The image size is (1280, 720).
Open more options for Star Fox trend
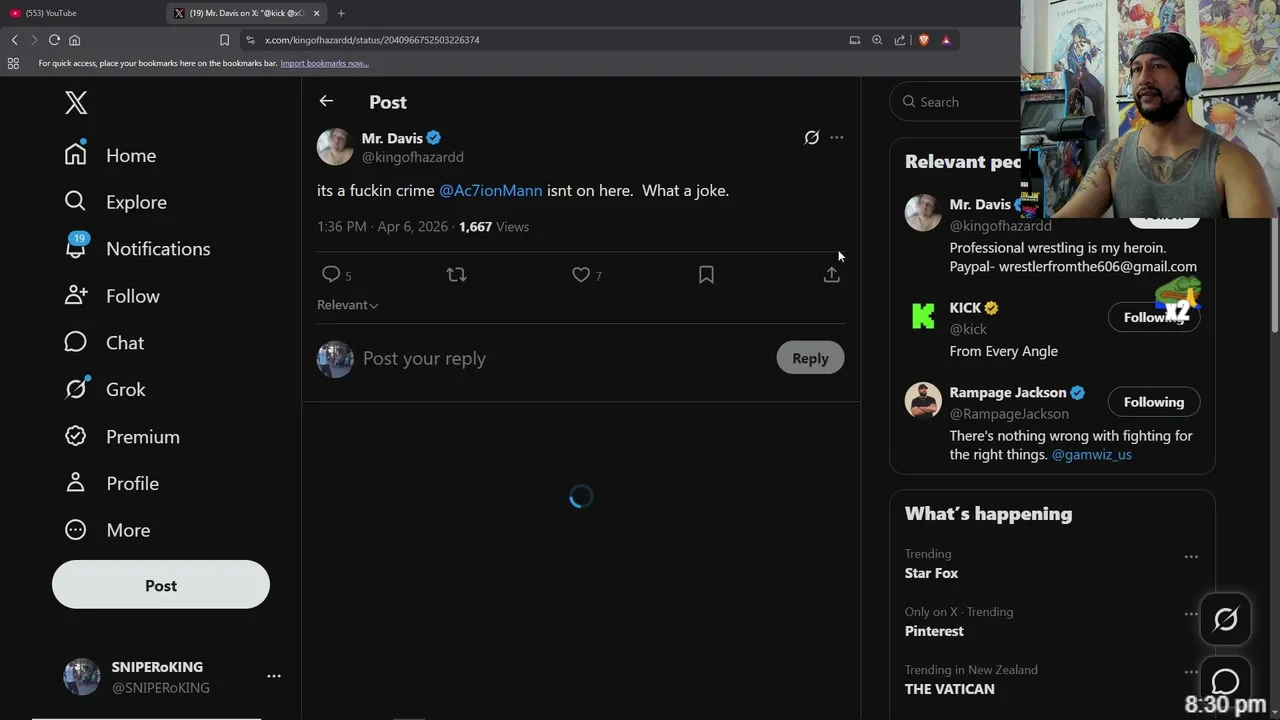coord(1191,556)
